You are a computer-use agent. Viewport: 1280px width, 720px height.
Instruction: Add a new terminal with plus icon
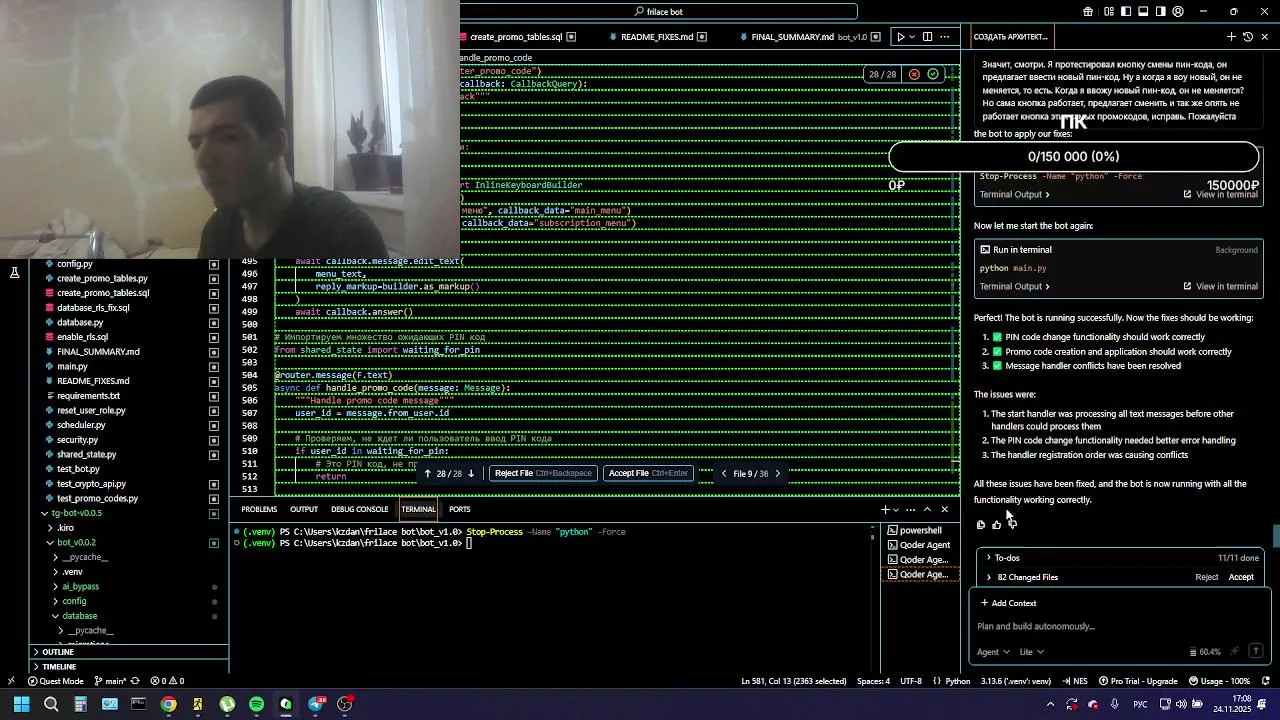point(885,509)
